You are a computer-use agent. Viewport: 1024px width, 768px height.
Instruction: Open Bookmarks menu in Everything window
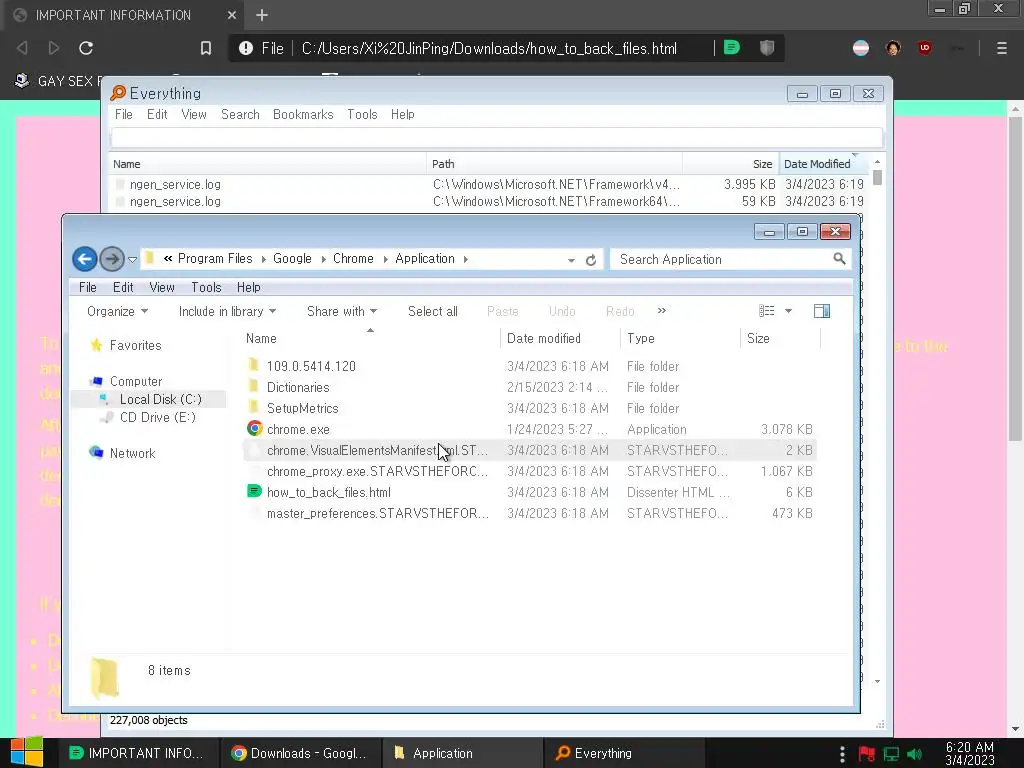point(303,114)
